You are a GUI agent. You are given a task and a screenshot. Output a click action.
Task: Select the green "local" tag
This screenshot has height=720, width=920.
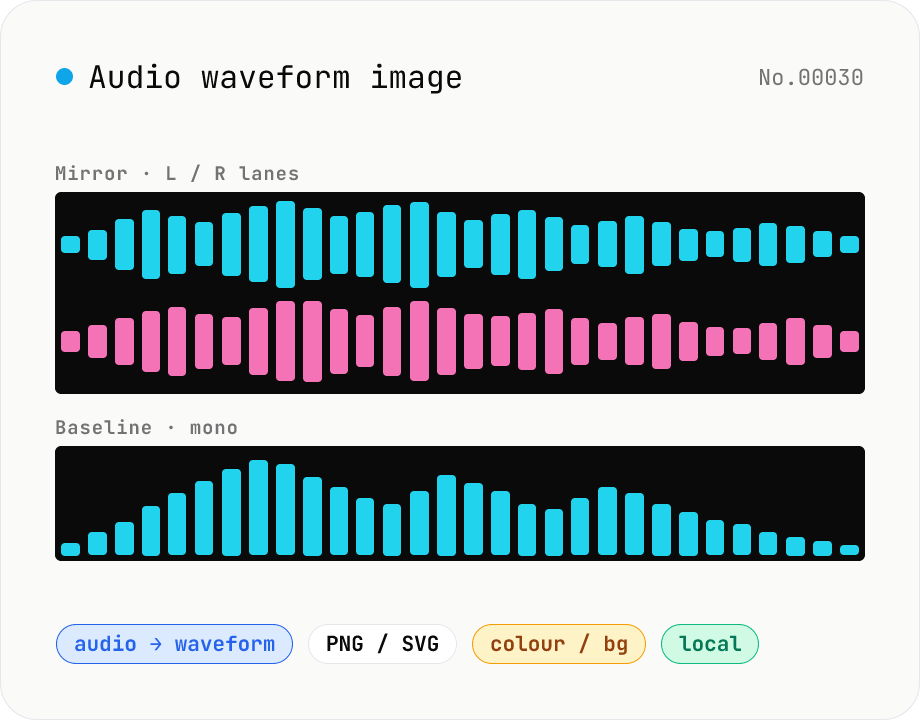[x=710, y=644]
